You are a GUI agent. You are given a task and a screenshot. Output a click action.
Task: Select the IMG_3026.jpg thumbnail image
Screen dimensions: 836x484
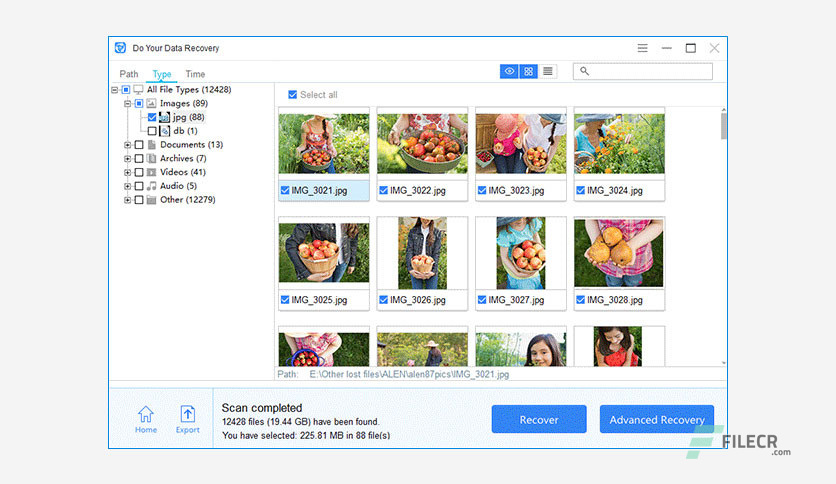click(422, 253)
